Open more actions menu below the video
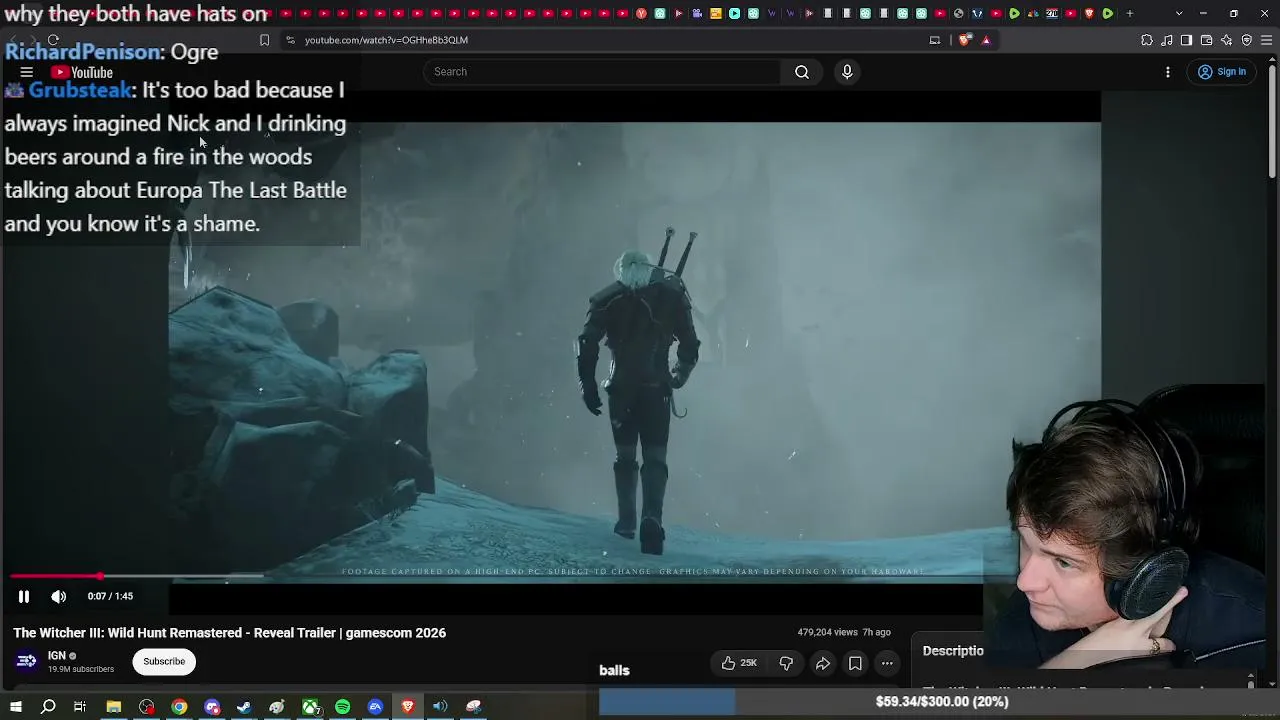 (887, 663)
